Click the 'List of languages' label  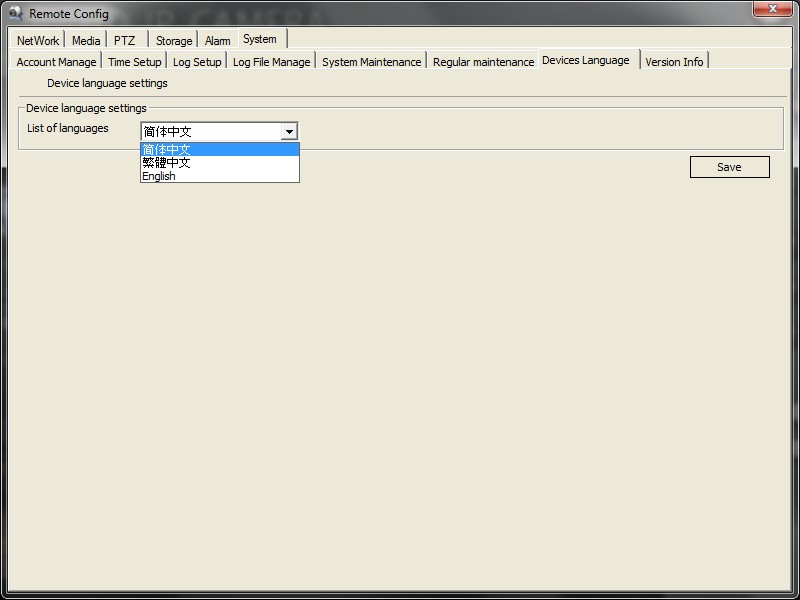point(68,128)
